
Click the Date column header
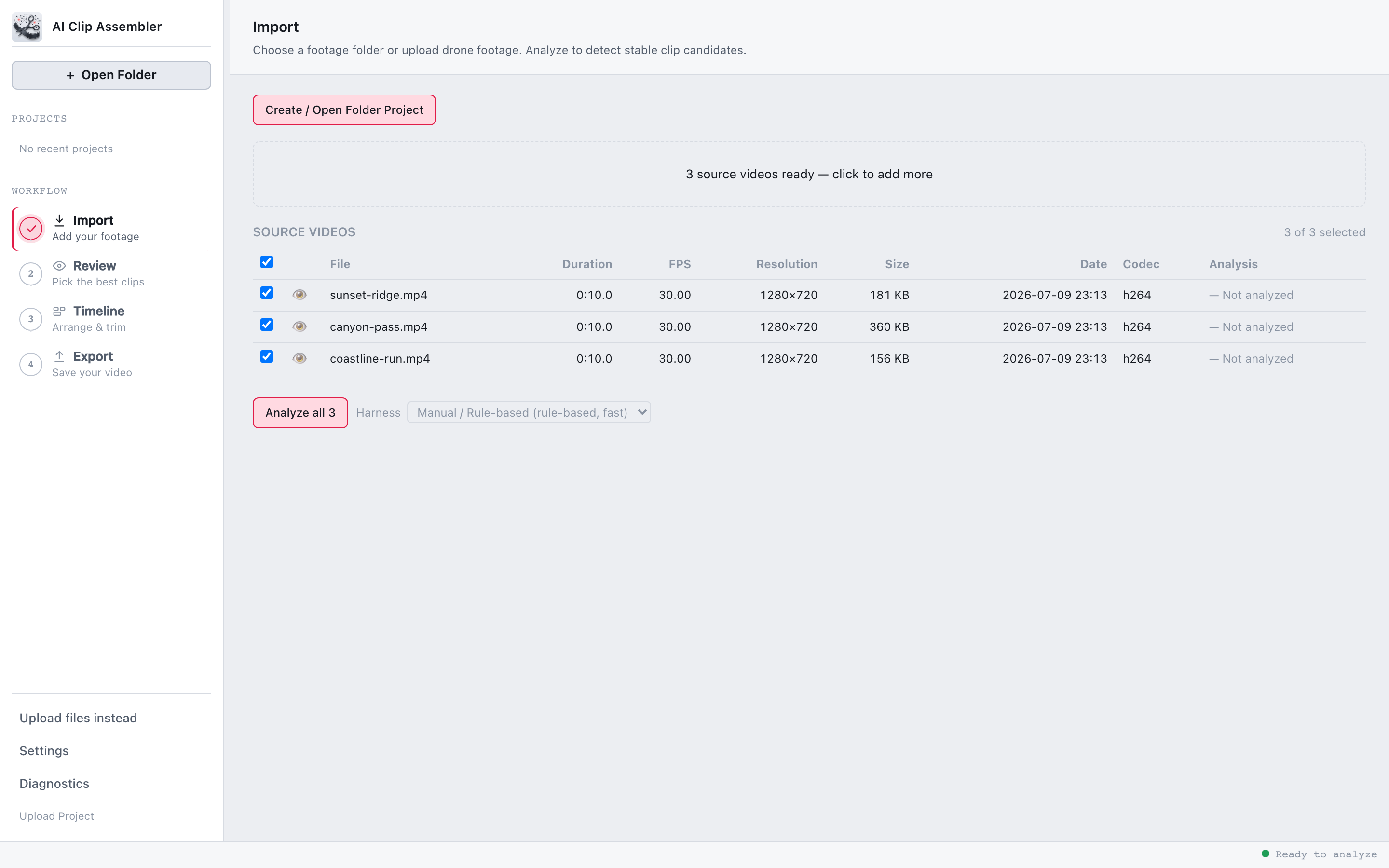coord(1093,264)
